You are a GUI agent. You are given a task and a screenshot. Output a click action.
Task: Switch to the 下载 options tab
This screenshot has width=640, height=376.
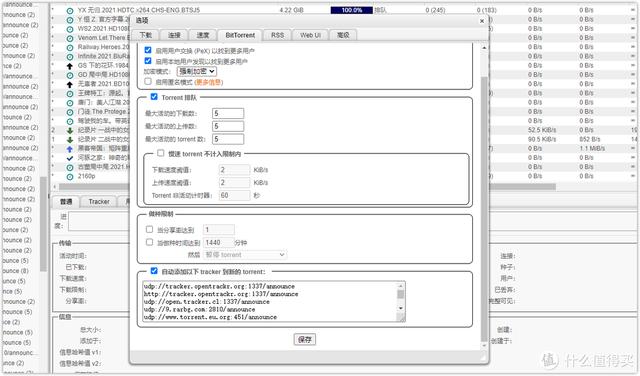146,35
